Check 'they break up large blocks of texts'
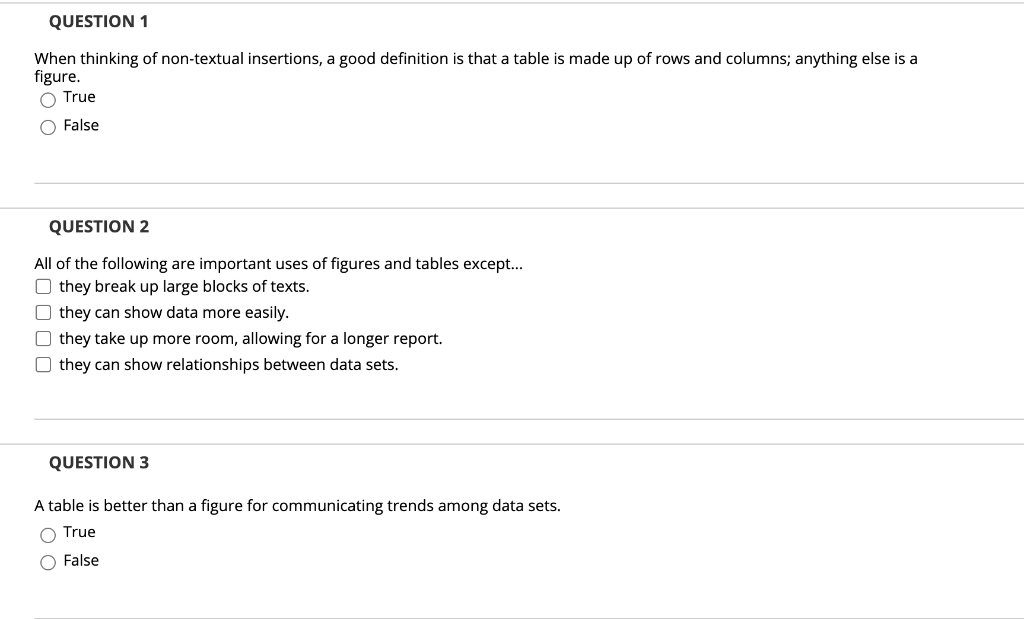This screenshot has height=619, width=1024. (43, 287)
